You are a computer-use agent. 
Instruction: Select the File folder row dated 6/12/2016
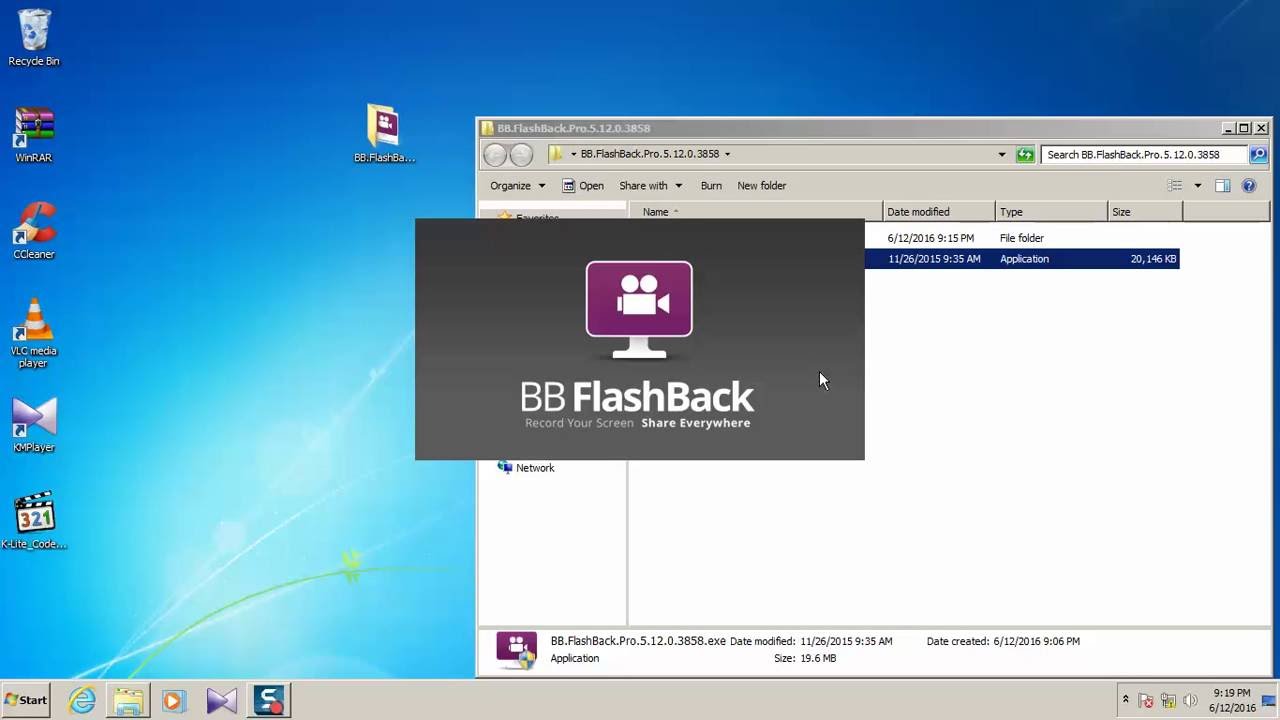click(1021, 238)
